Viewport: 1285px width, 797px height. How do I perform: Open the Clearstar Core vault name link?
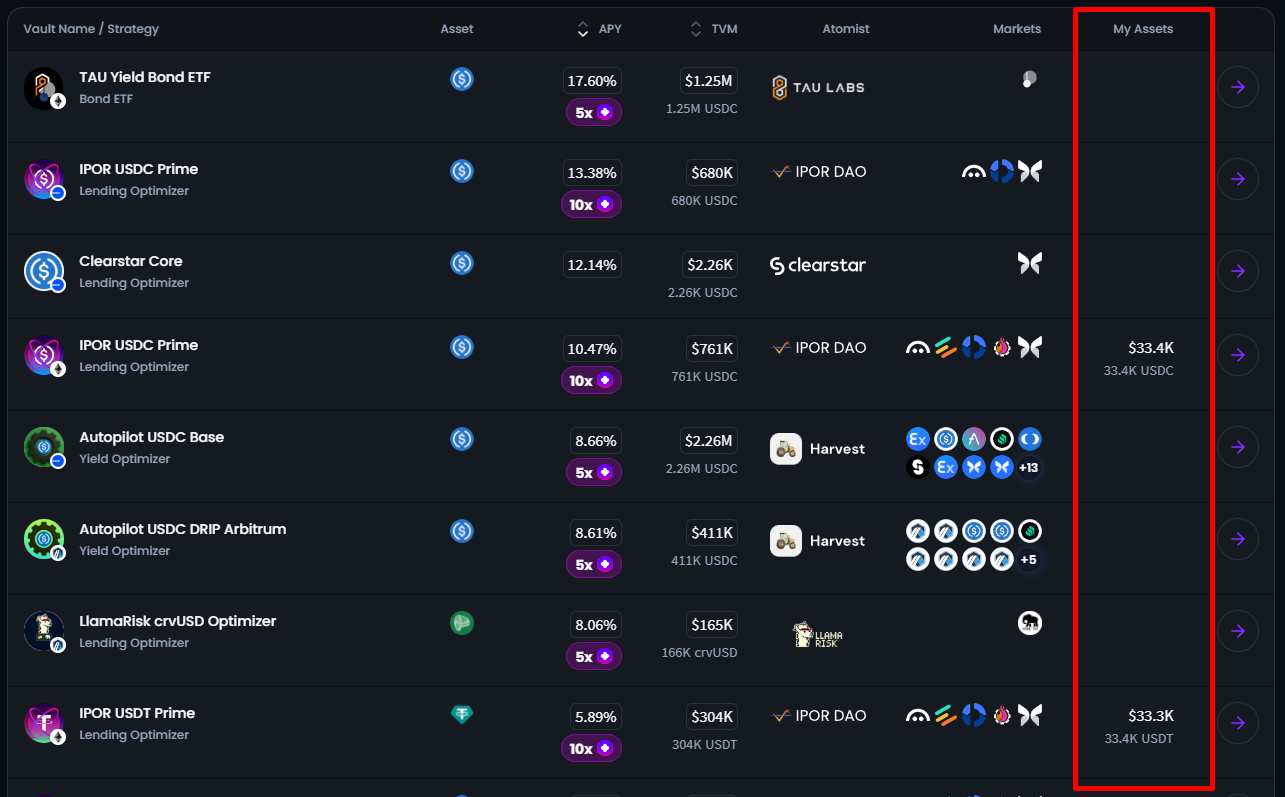tap(131, 261)
